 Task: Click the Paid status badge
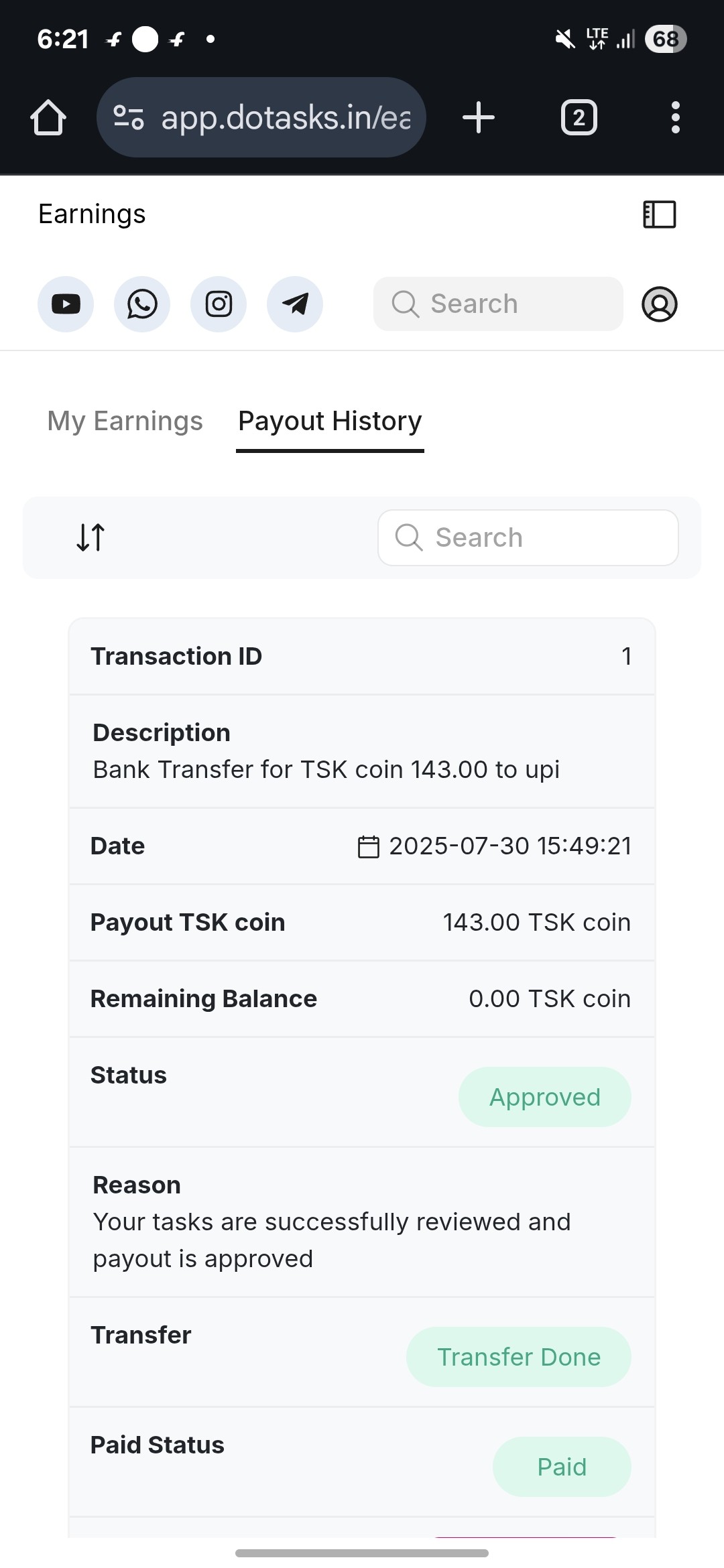pos(562,1467)
